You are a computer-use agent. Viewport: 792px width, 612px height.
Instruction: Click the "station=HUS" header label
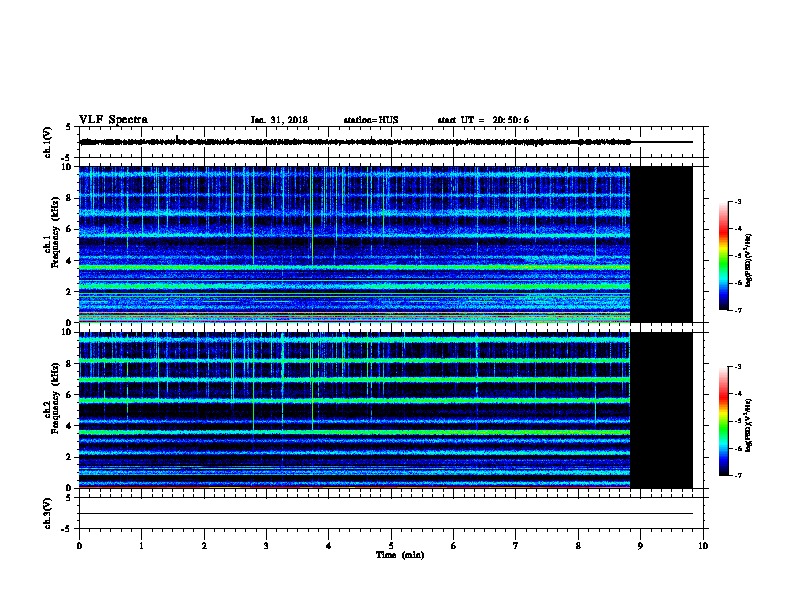[x=371, y=120]
